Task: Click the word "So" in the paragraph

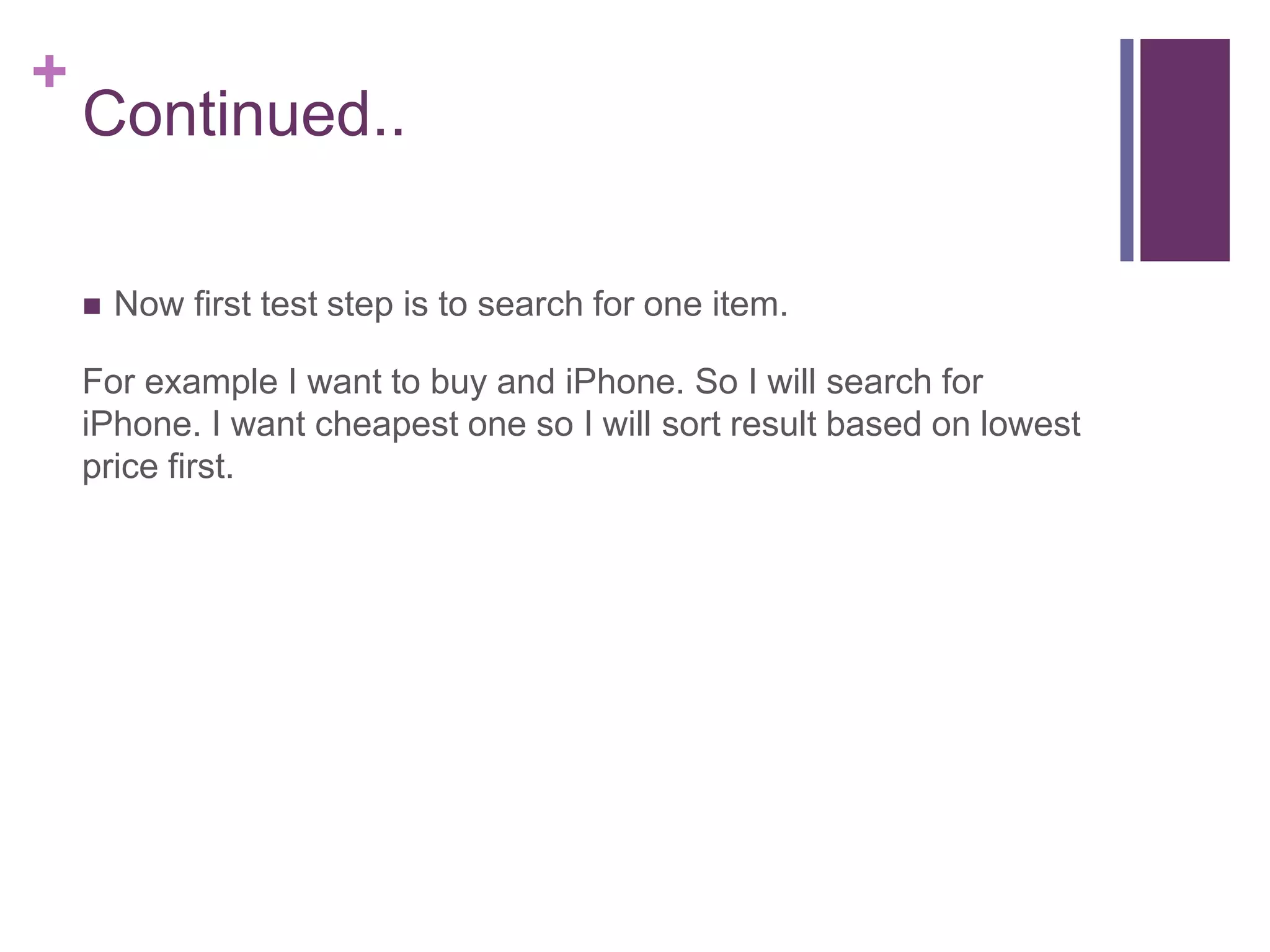Action: (x=715, y=382)
